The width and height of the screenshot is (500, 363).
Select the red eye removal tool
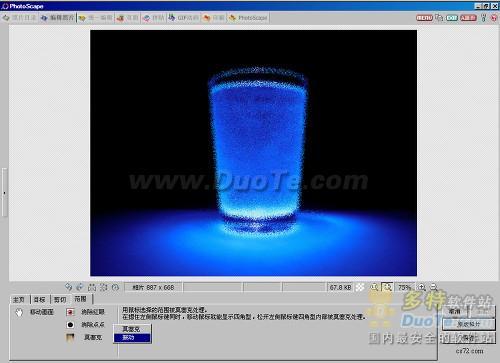point(70,312)
